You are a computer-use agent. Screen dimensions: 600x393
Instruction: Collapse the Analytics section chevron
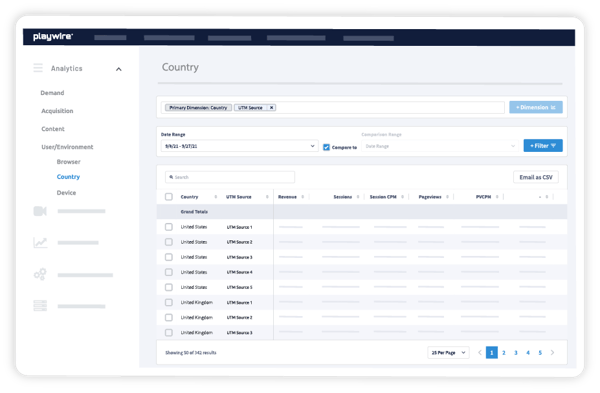click(119, 69)
